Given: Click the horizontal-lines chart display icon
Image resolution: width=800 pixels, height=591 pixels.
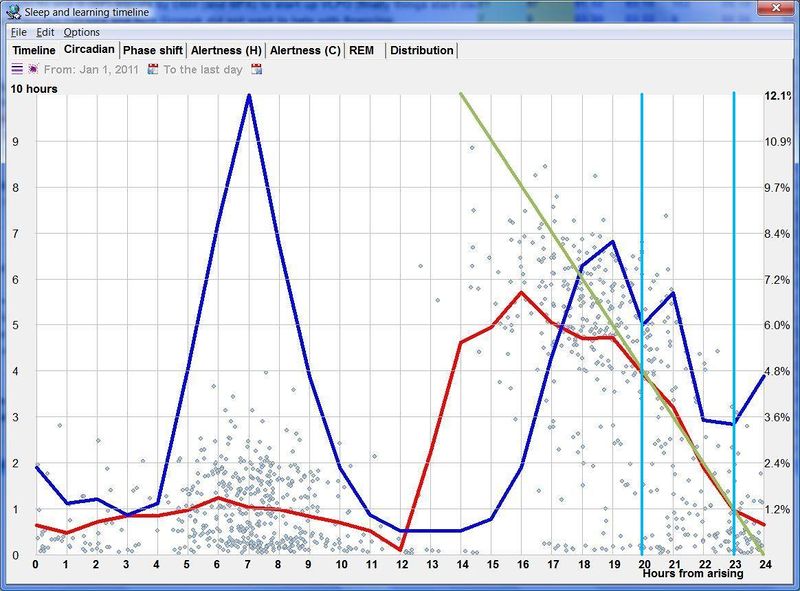Looking at the screenshot, I should [x=16, y=70].
